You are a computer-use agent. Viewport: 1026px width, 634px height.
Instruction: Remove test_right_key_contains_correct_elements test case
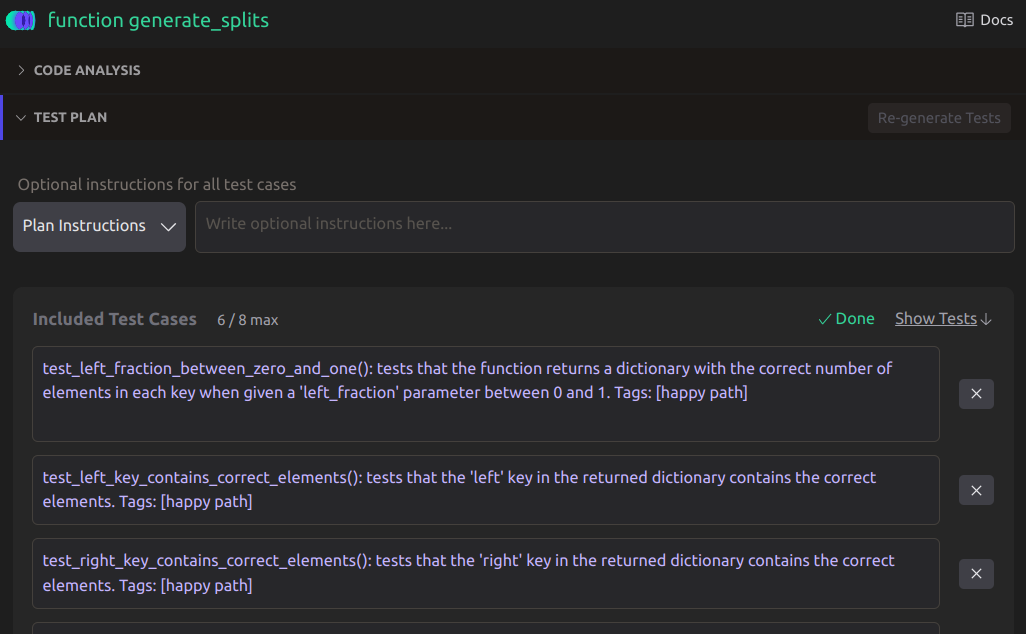click(976, 574)
